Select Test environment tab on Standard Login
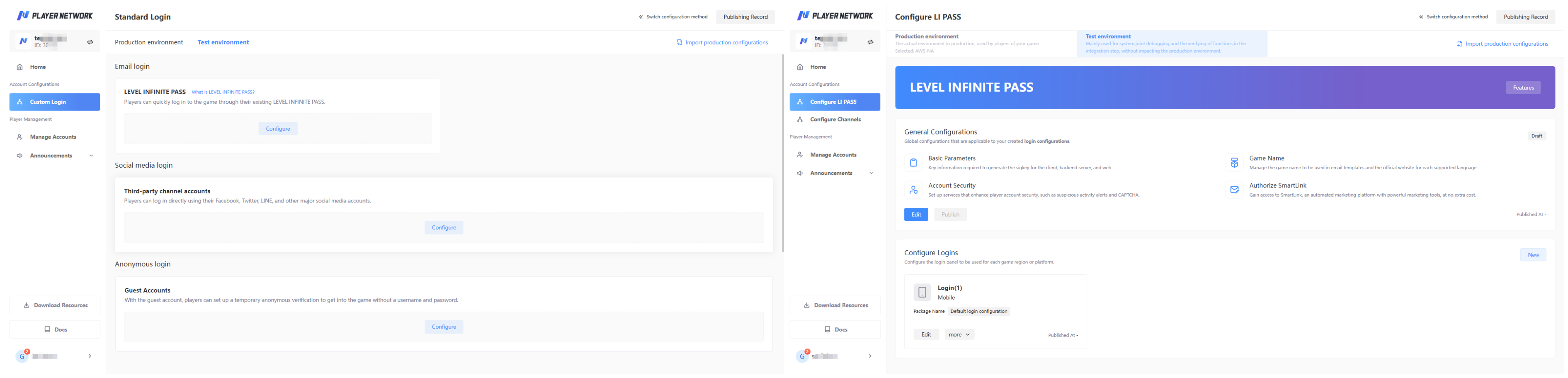The width and height of the screenshot is (1568, 378). [x=223, y=43]
